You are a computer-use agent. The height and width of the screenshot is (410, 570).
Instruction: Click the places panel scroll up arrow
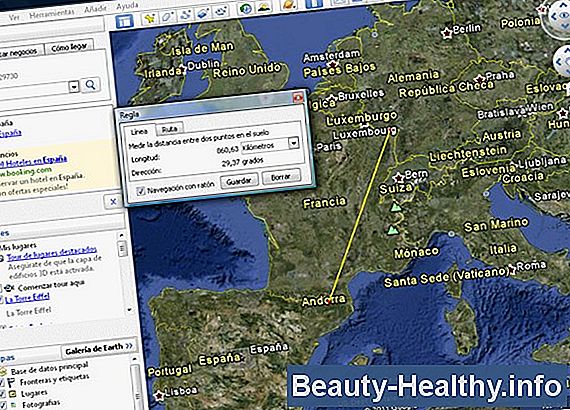[122, 236]
